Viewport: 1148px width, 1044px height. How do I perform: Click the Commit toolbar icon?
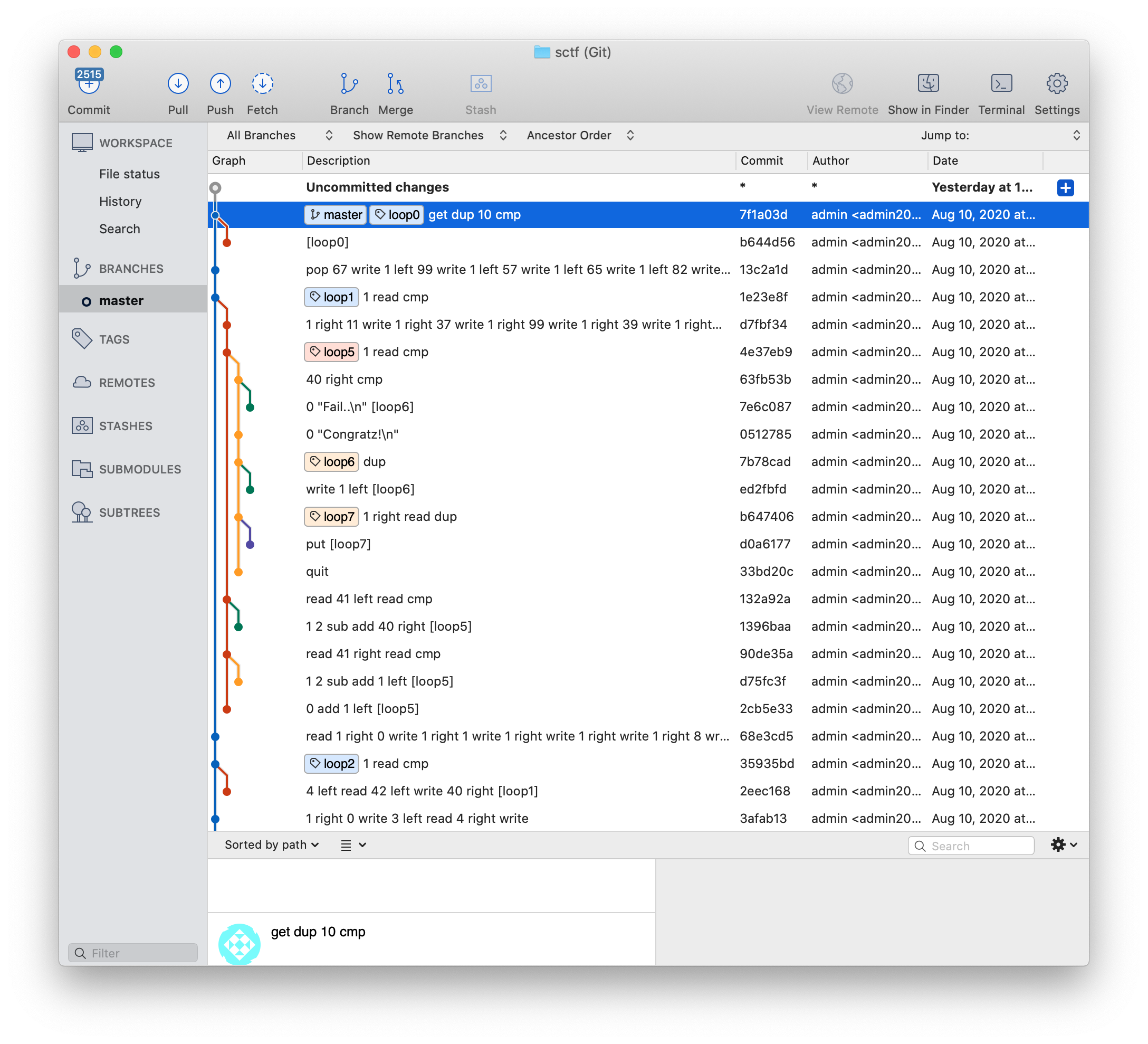pyautogui.click(x=88, y=84)
